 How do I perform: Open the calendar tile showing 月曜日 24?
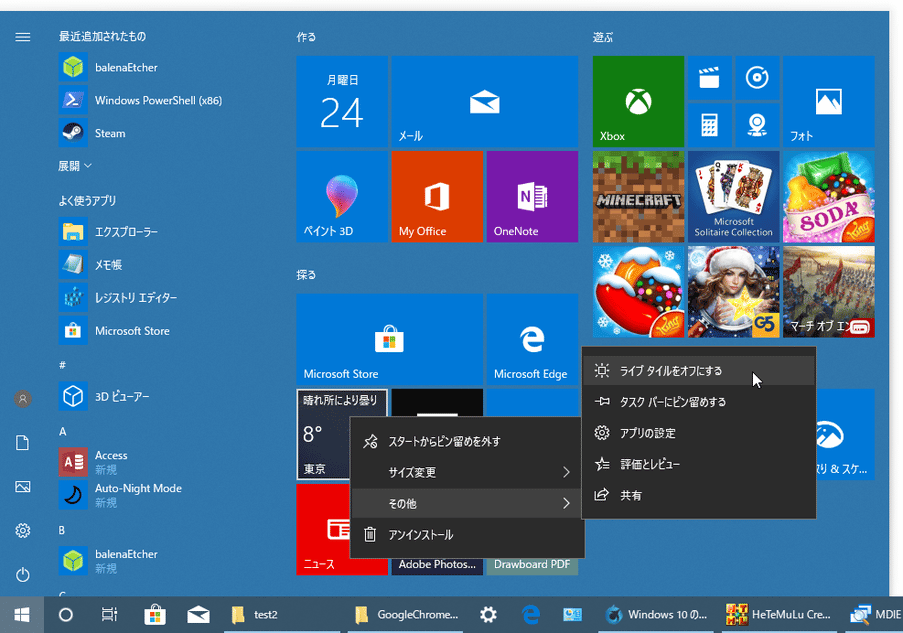tap(342, 101)
